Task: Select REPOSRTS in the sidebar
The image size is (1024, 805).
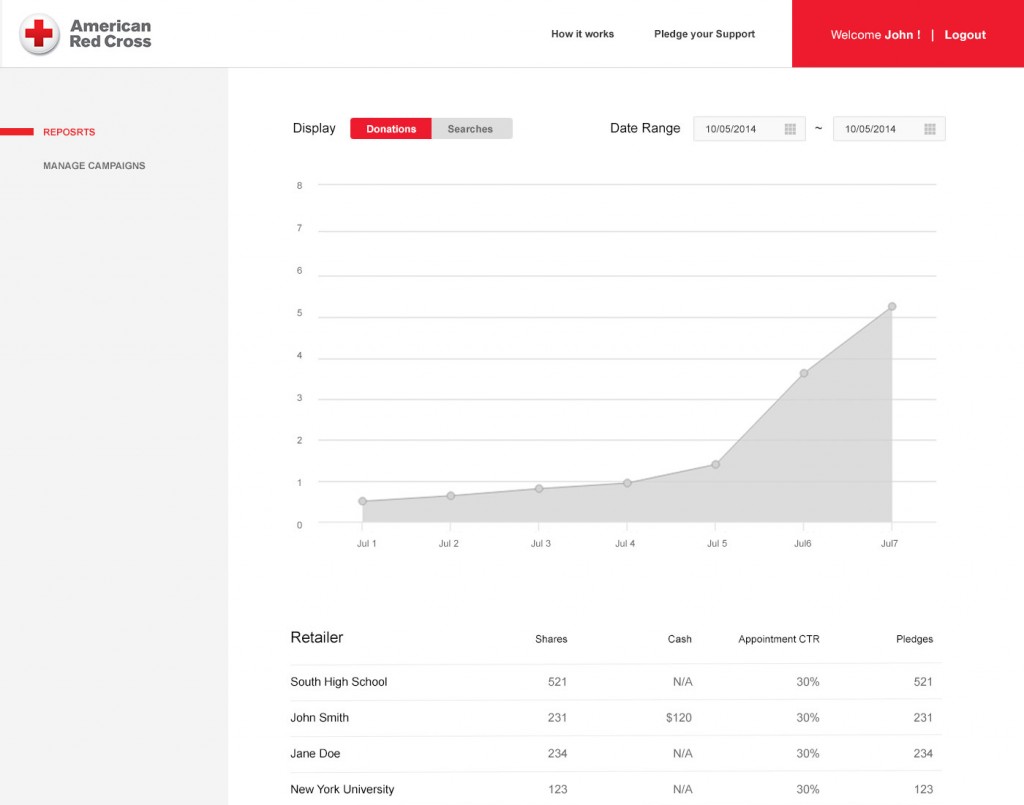Action: 69,132
